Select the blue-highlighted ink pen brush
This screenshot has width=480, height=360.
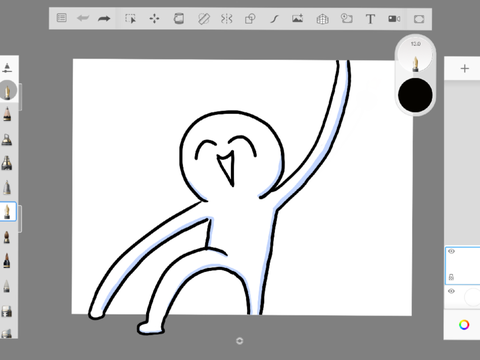tap(8, 211)
